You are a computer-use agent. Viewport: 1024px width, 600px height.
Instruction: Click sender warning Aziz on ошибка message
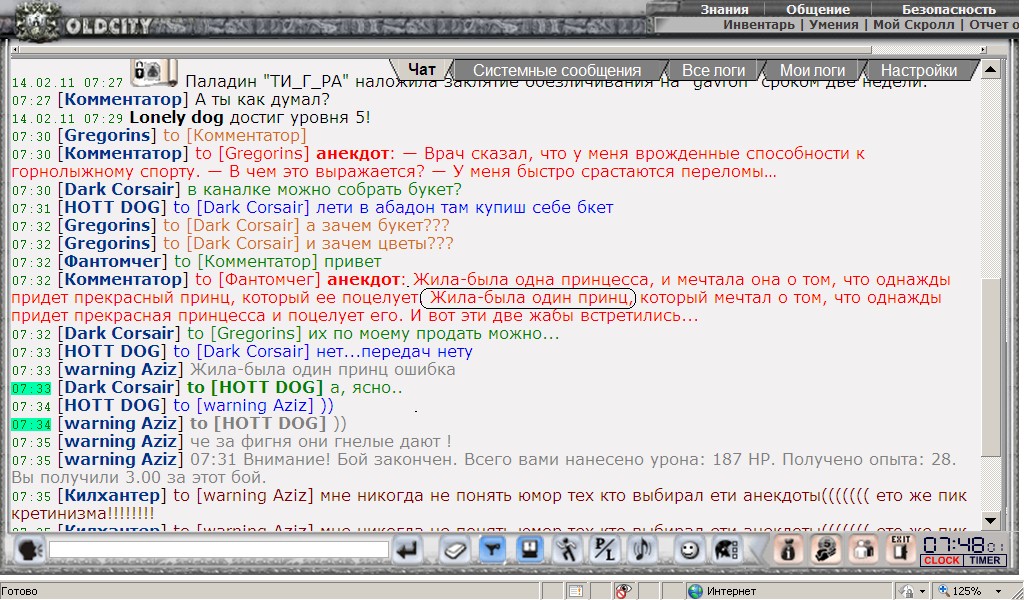121,370
